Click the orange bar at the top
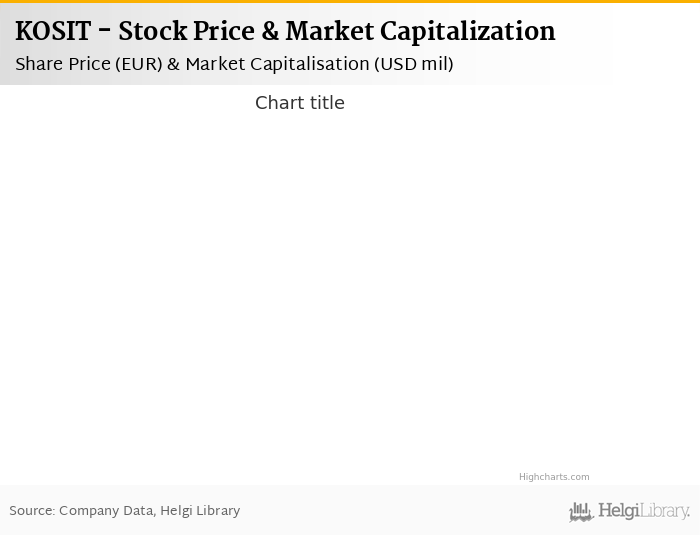700x535 pixels. pos(350,1)
